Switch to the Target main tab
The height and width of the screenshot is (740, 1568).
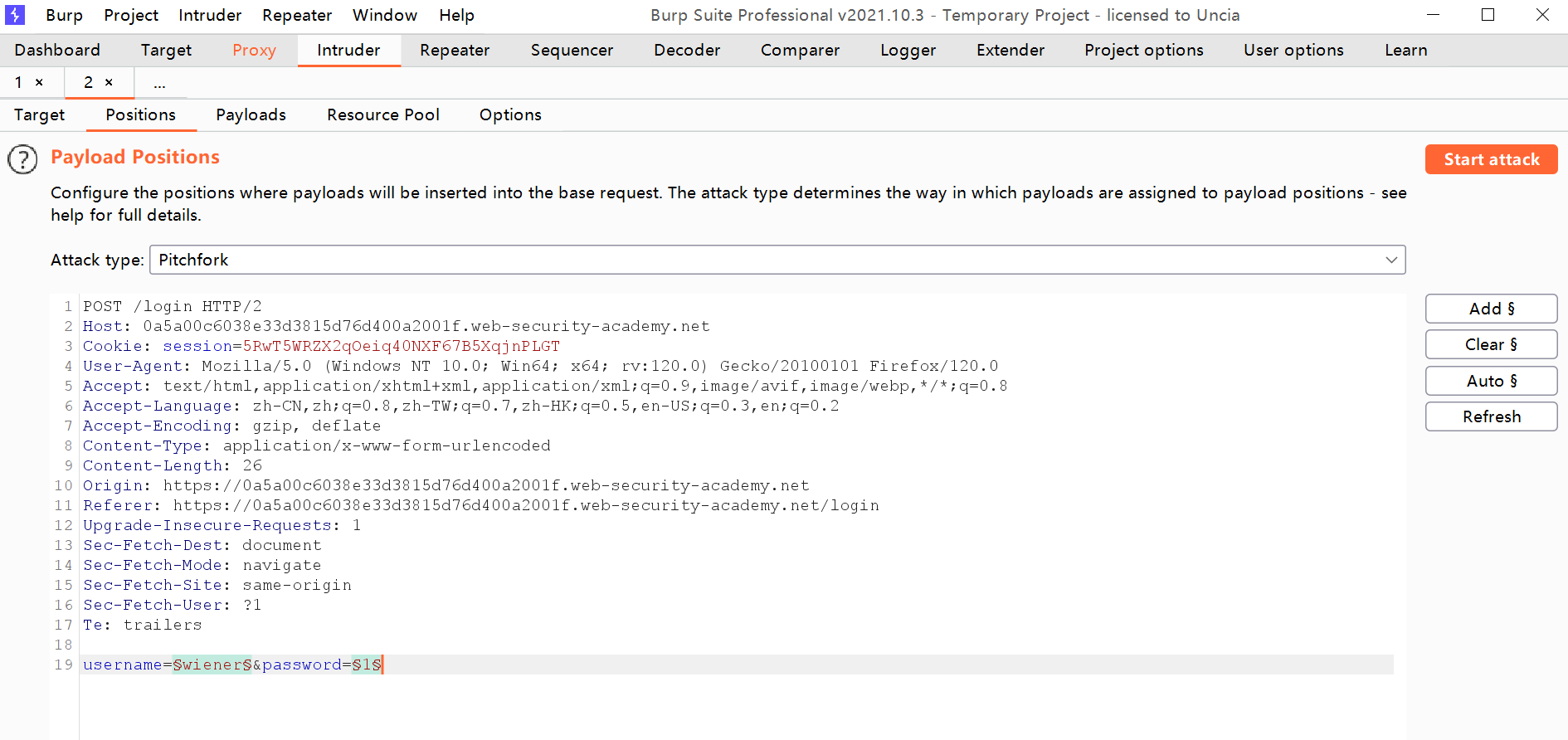[166, 50]
